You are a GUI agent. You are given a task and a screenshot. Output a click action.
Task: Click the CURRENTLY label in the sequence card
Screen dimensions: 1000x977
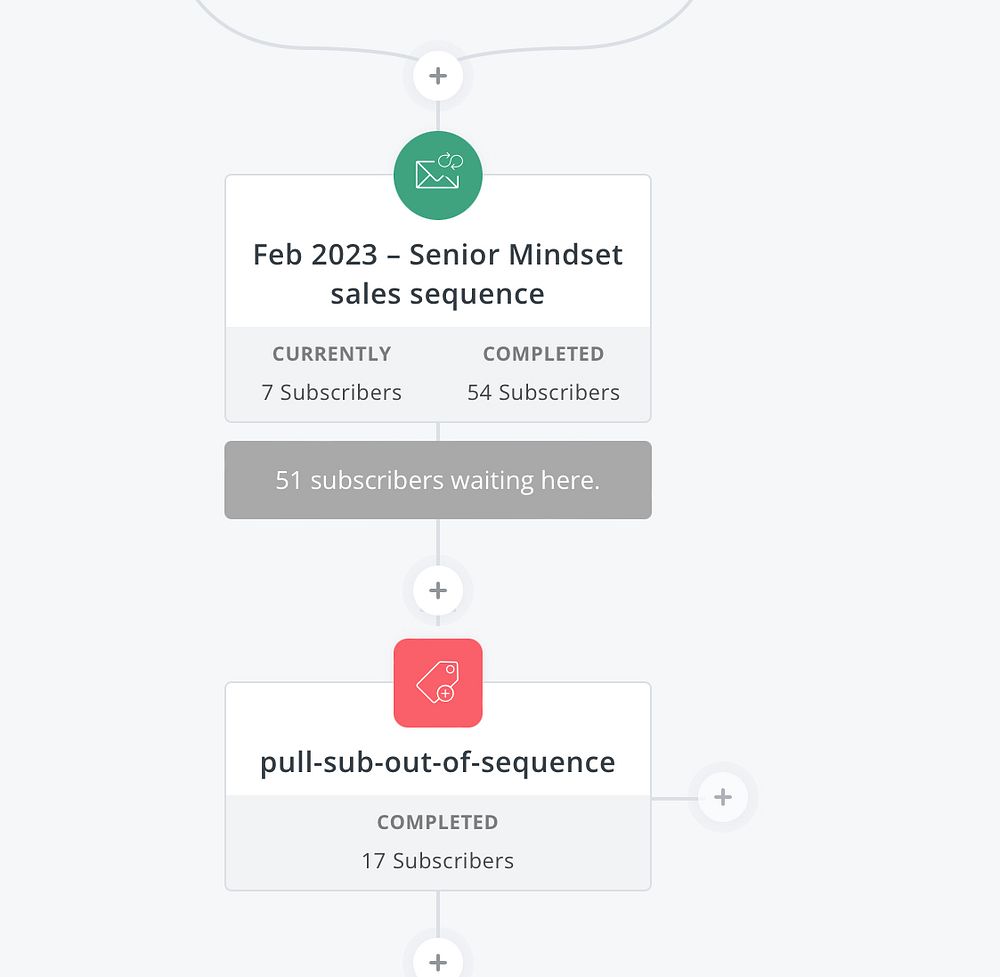(x=332, y=354)
